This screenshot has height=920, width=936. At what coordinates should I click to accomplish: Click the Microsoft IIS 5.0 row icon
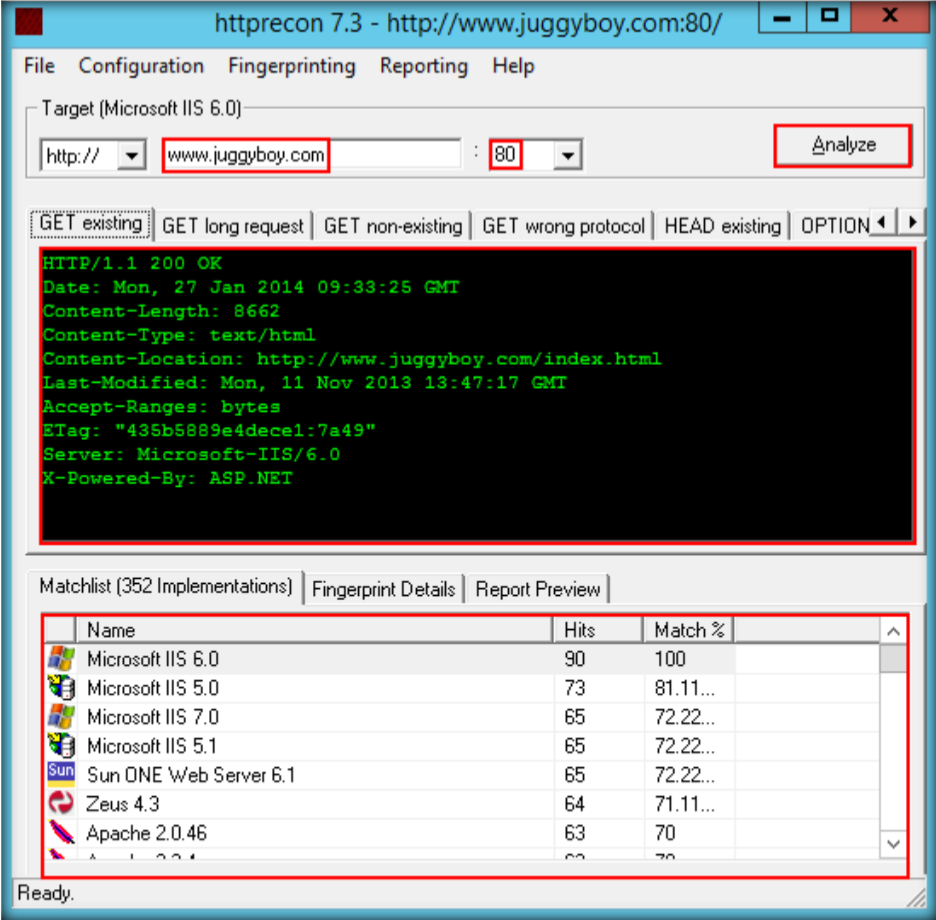click(x=61, y=688)
